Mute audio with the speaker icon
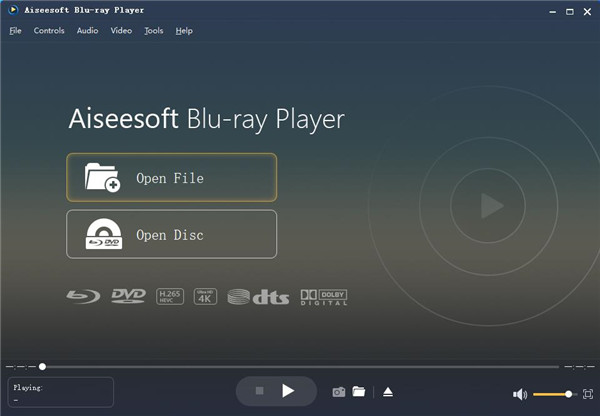The width and height of the screenshot is (600, 416). (x=520, y=394)
